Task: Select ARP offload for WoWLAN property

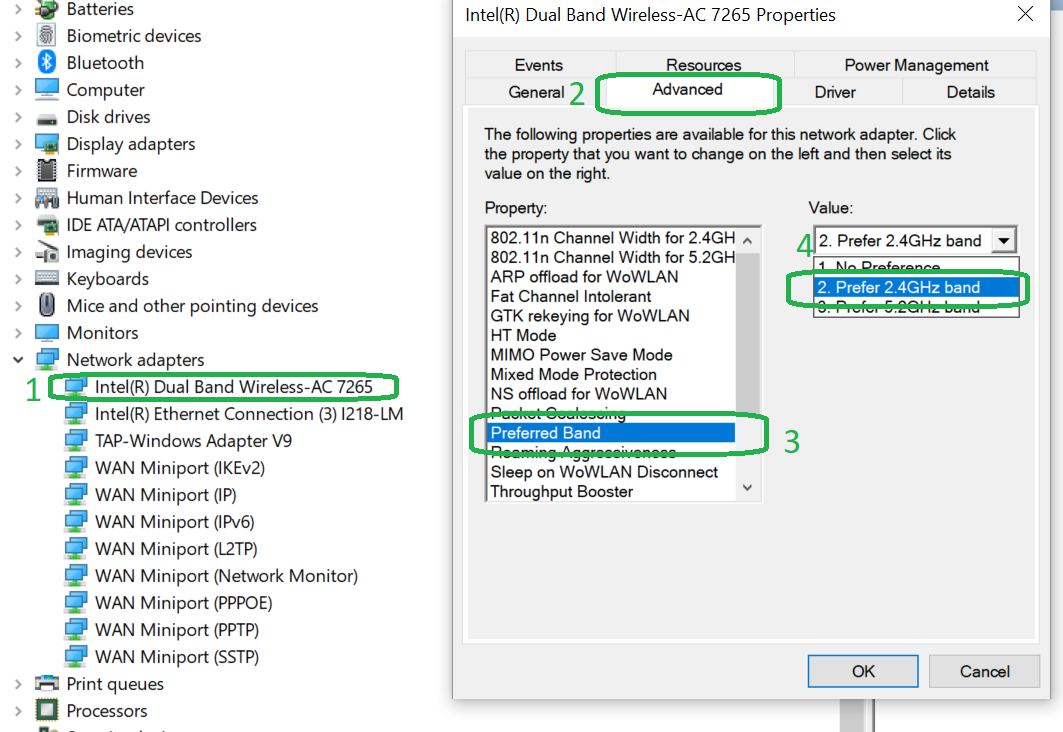Action: coord(611,277)
